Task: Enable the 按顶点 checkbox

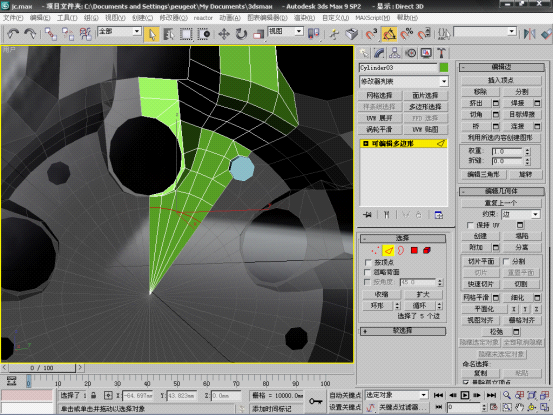Action: [368, 262]
